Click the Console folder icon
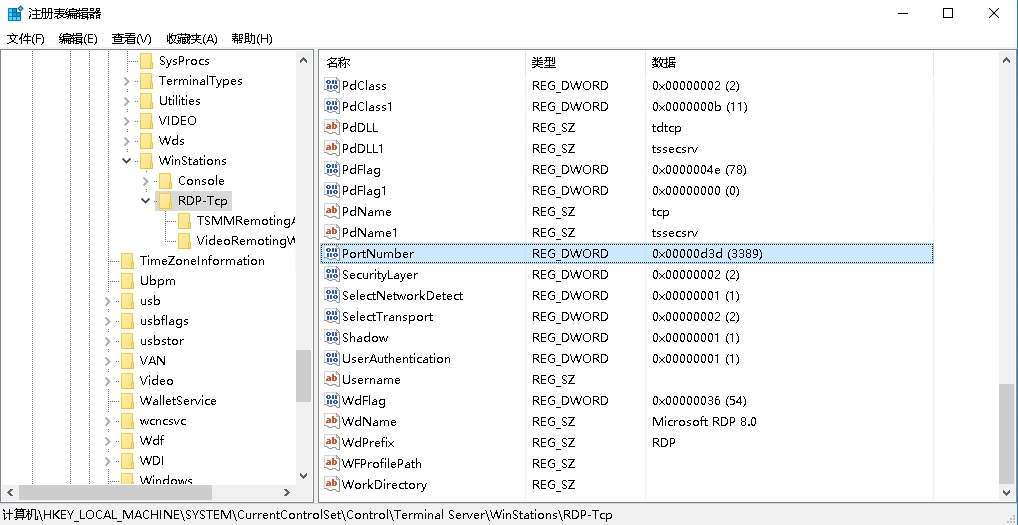This screenshot has height=525, width=1018. click(165, 180)
